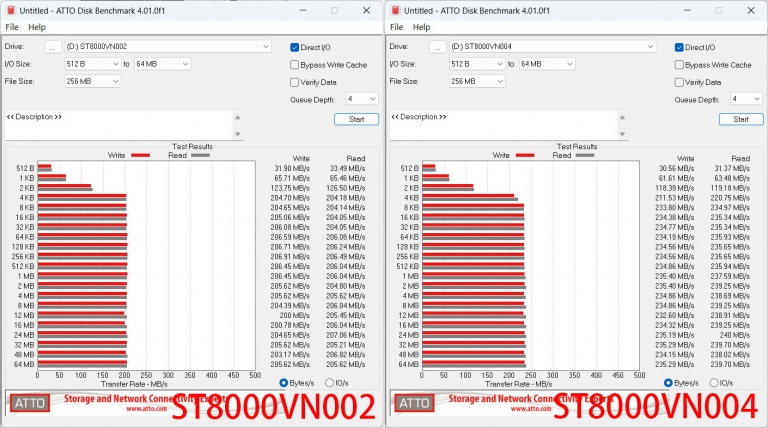Screen dimensions: 768x428
Task: Click description scroll up arrow in ST8000VN002 window
Action: (x=238, y=117)
